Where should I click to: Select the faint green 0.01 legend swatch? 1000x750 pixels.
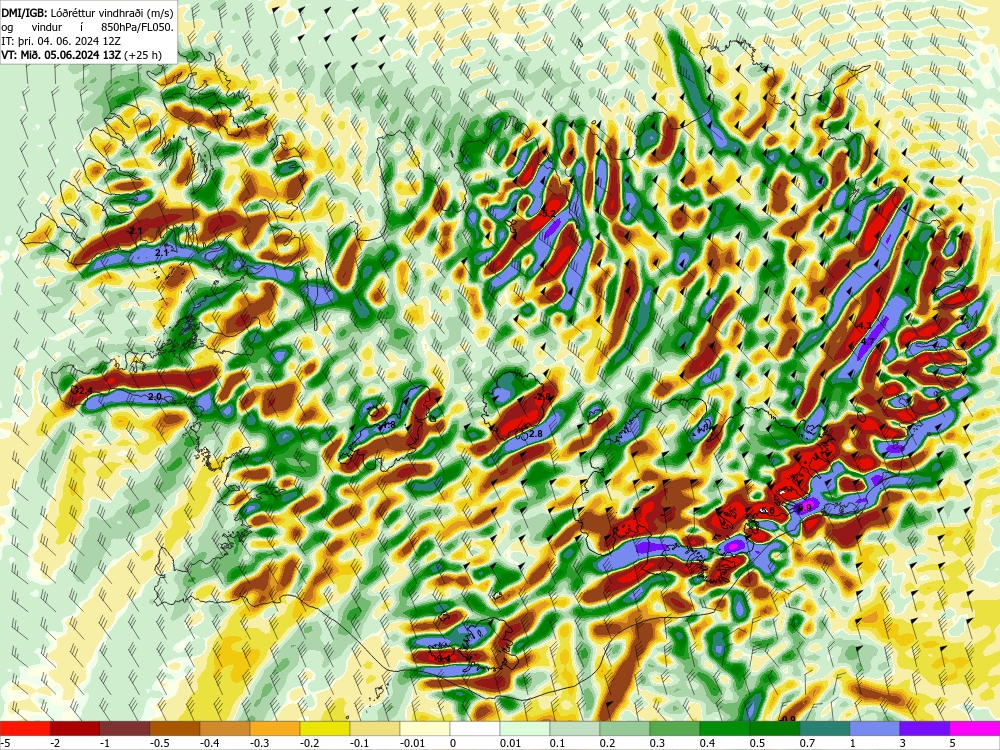(525, 729)
